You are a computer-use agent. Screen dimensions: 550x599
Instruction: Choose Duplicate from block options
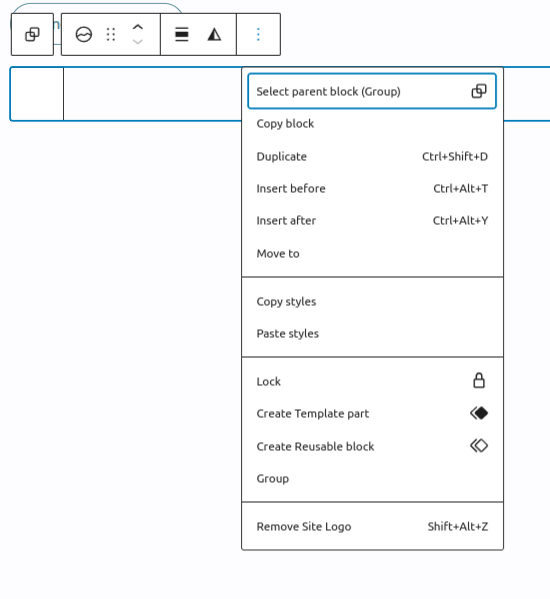tap(372, 157)
